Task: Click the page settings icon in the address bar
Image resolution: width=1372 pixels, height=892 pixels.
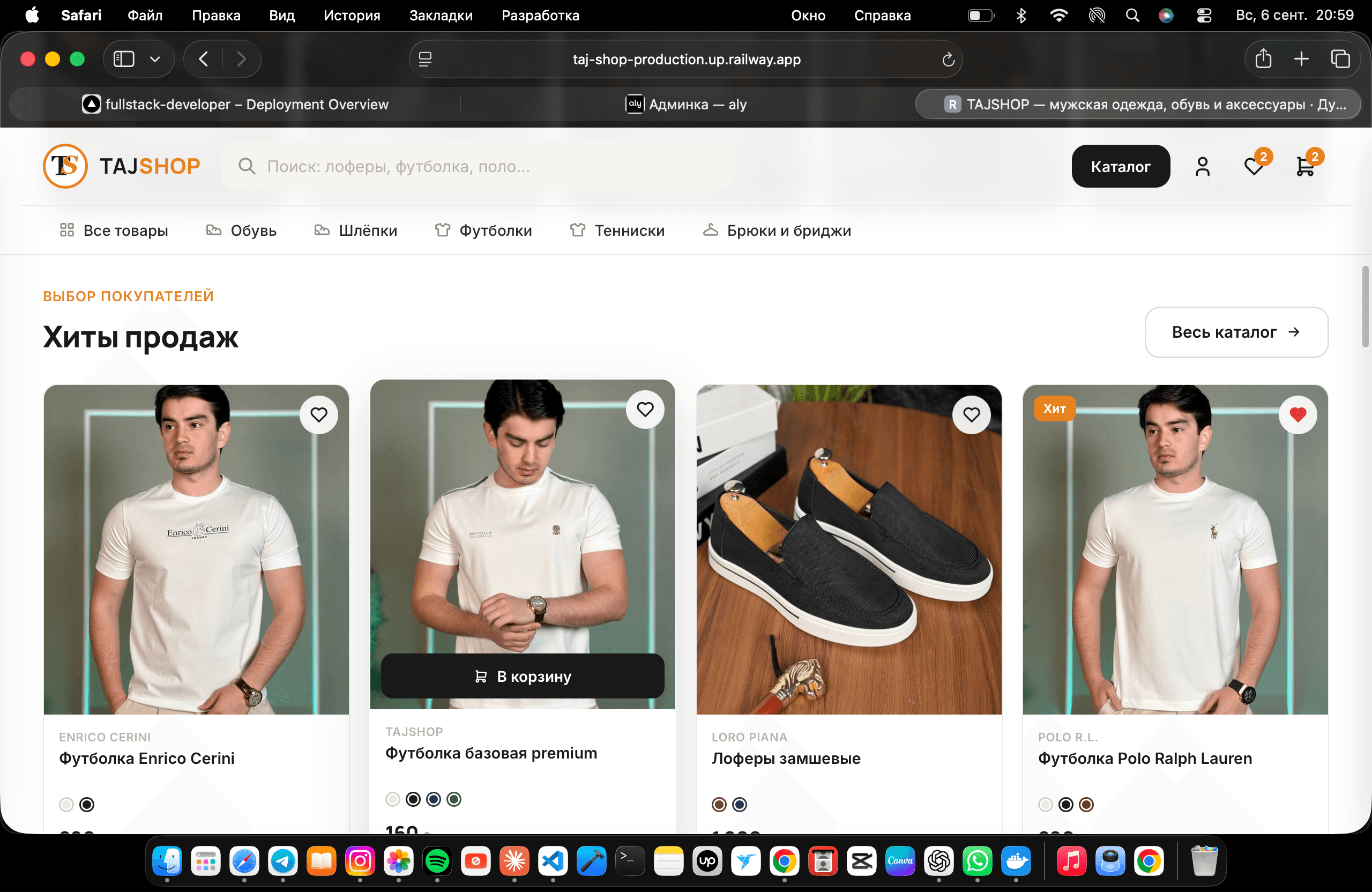Action: pos(426,60)
